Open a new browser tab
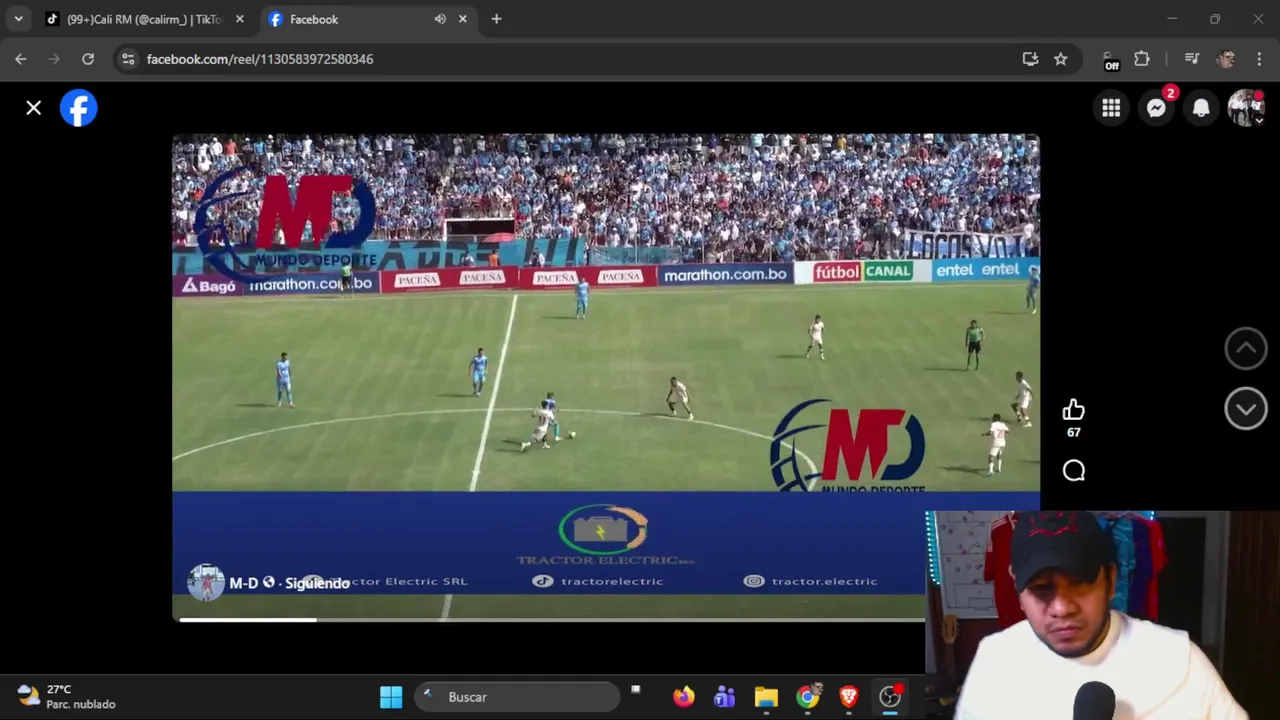Viewport: 1280px width, 720px height. click(x=496, y=19)
